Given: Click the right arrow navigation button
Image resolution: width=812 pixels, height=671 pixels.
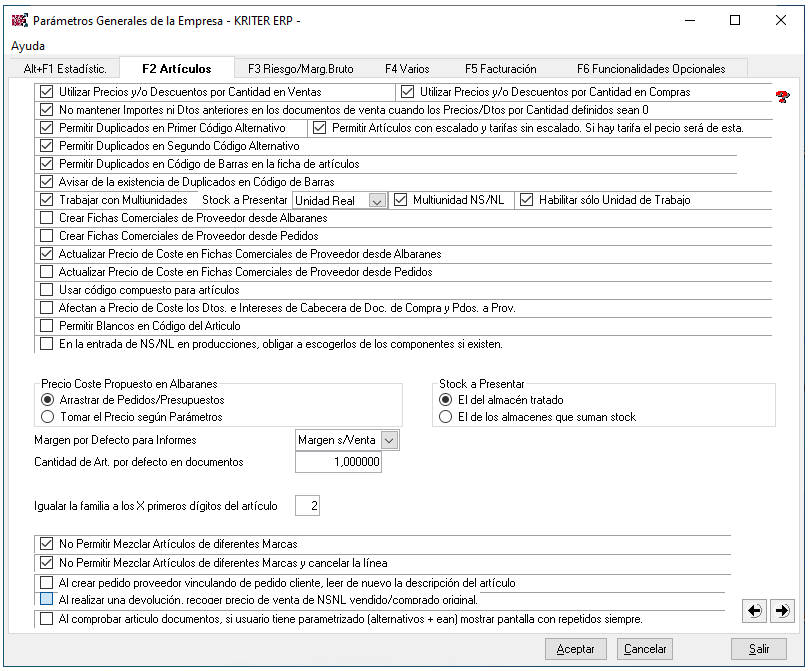Looking at the screenshot, I should 782,611.
